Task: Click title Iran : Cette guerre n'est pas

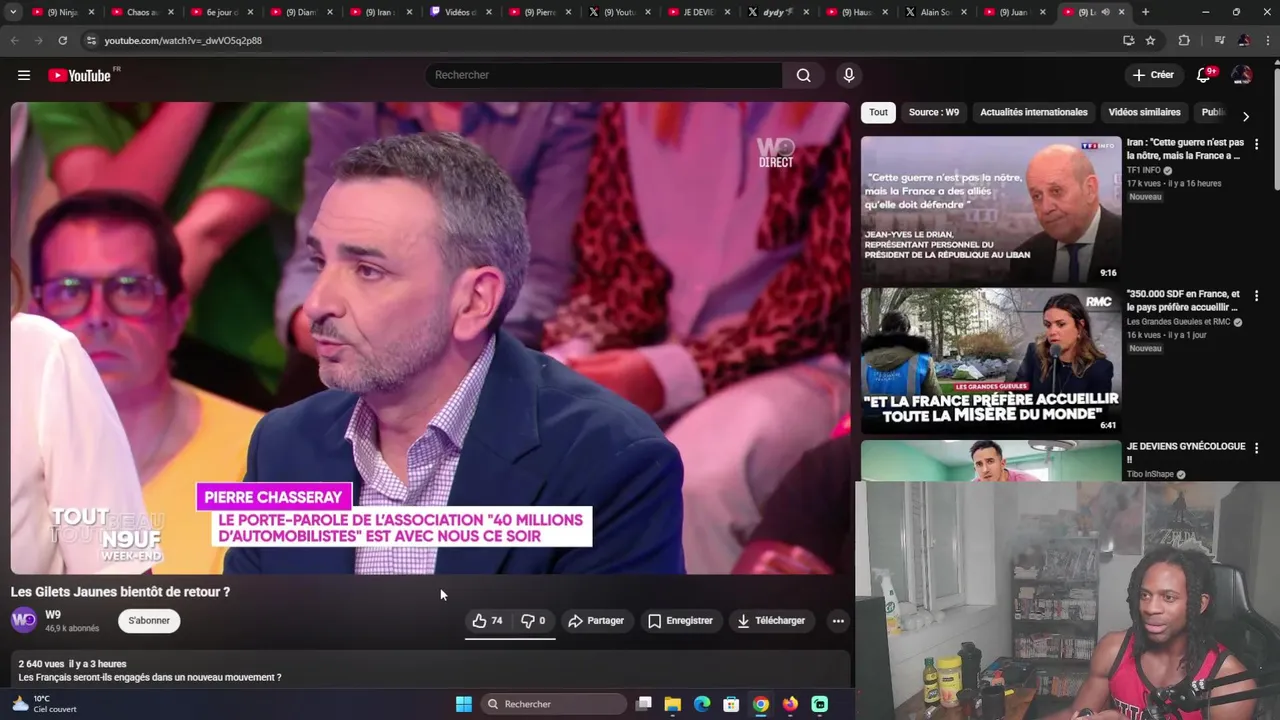Action: click(1185, 149)
